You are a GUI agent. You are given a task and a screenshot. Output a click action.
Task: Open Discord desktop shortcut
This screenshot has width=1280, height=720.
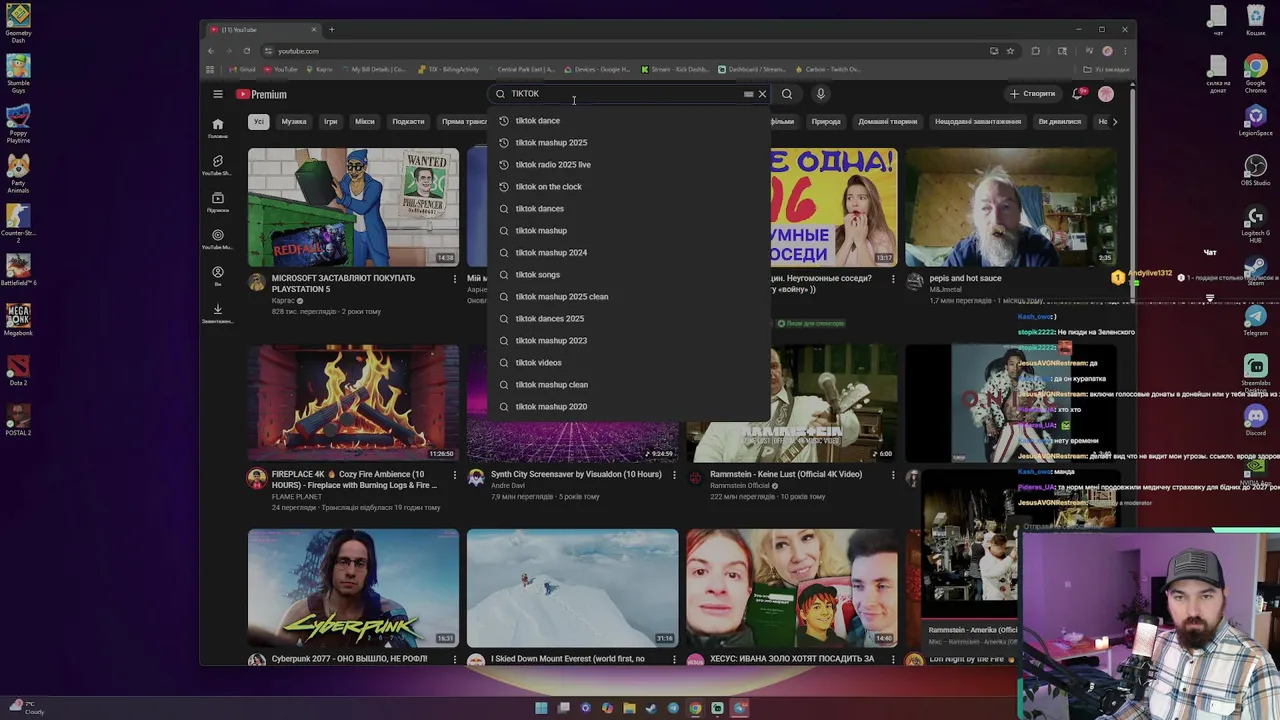click(x=1255, y=421)
